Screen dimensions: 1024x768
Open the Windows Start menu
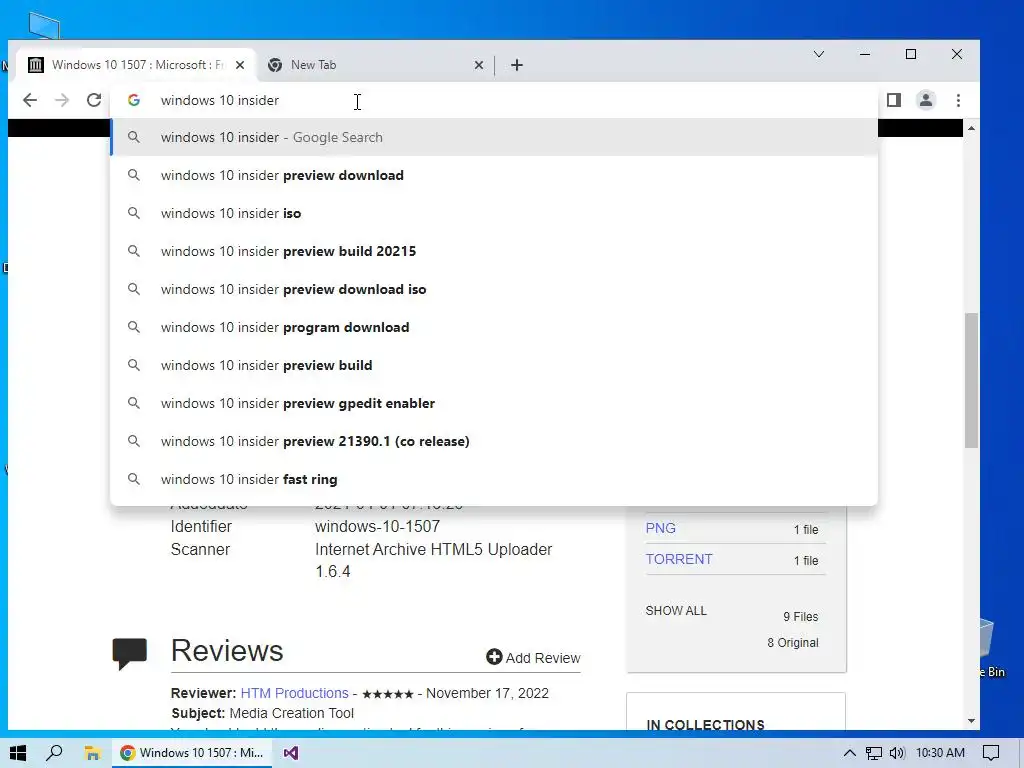pyautogui.click(x=18, y=753)
